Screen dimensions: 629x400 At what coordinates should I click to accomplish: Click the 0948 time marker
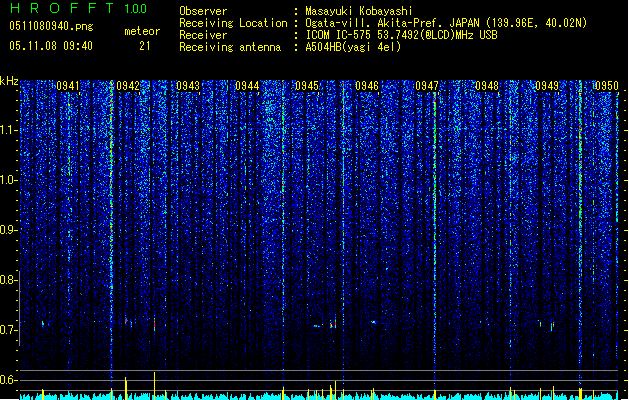487,86
